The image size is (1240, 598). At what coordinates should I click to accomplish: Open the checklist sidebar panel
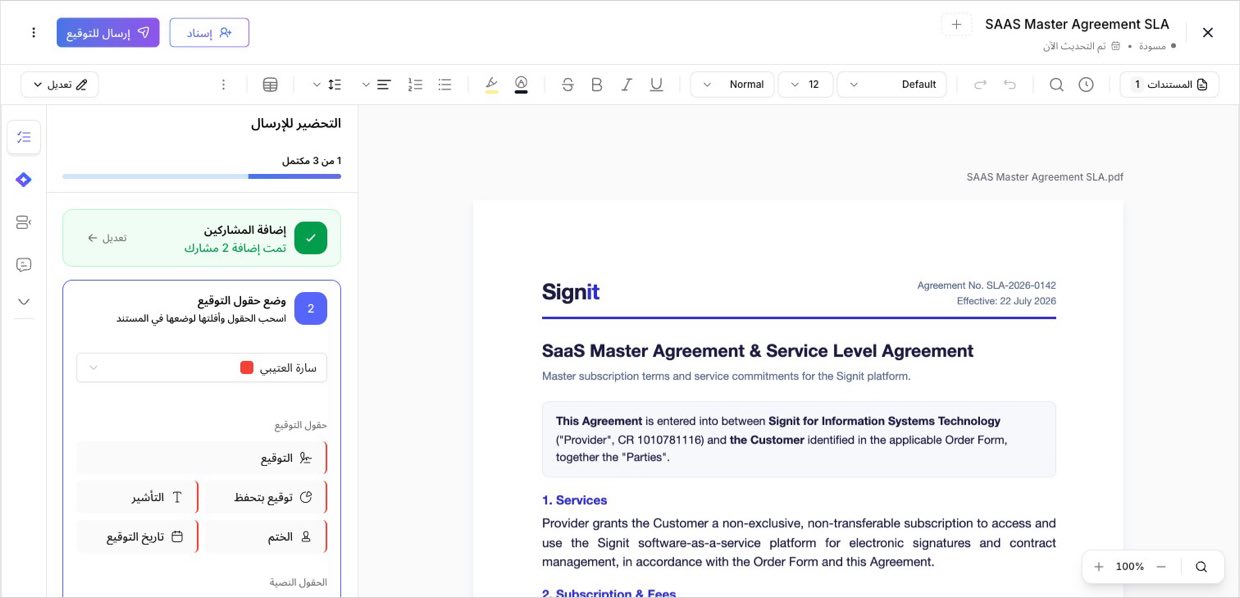(x=24, y=137)
